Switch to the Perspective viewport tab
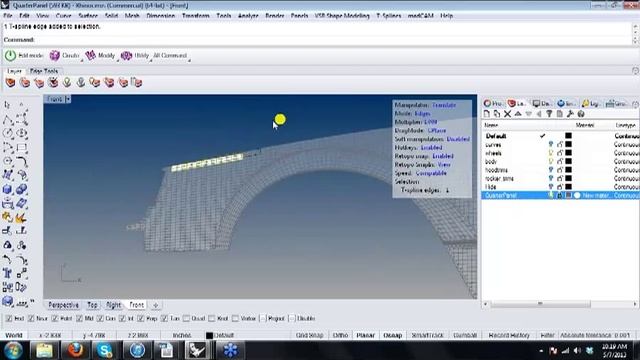The width and height of the screenshot is (640, 360). [63, 305]
